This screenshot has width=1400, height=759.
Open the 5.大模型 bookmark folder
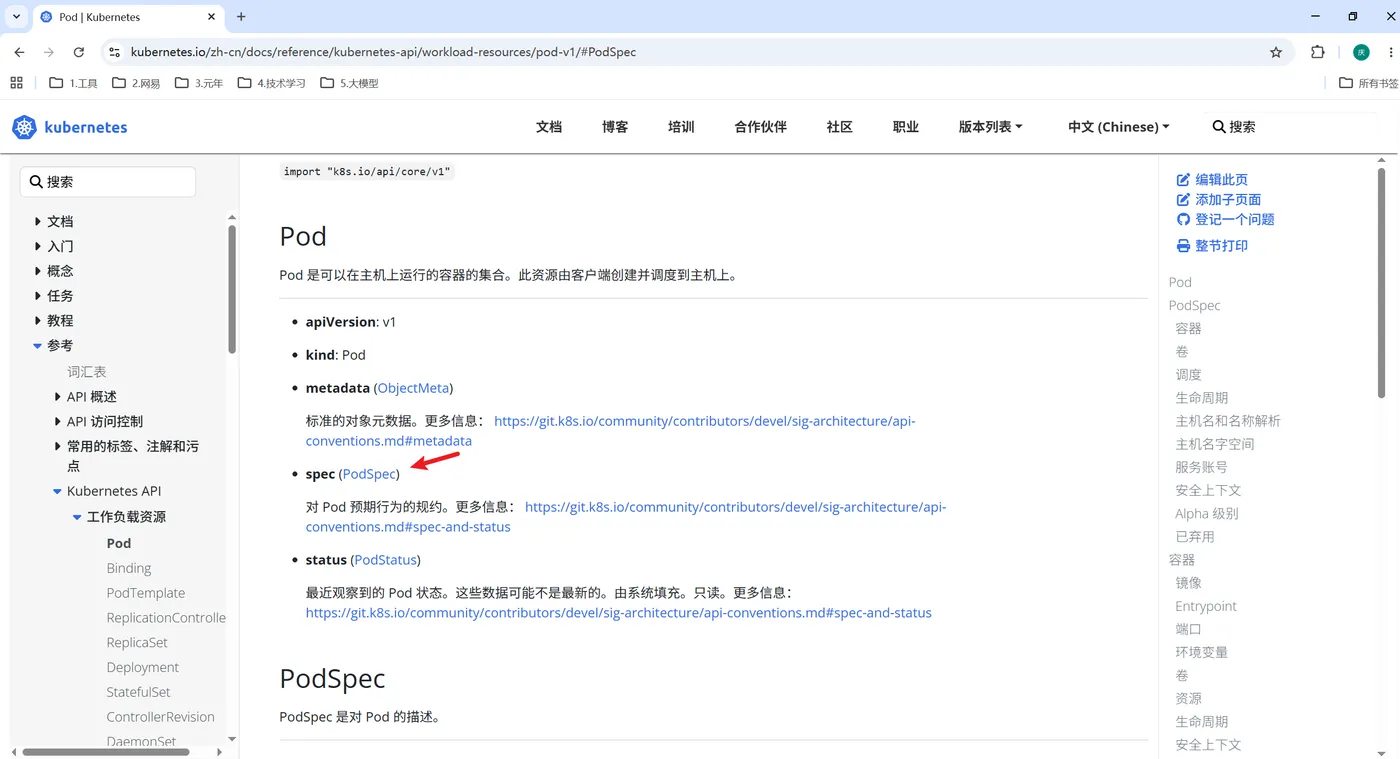[349, 83]
